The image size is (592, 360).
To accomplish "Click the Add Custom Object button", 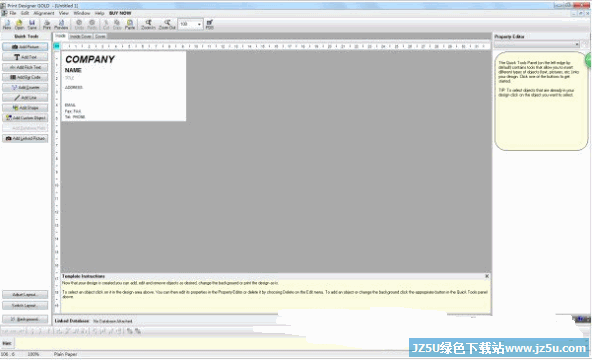I will tap(25, 118).
